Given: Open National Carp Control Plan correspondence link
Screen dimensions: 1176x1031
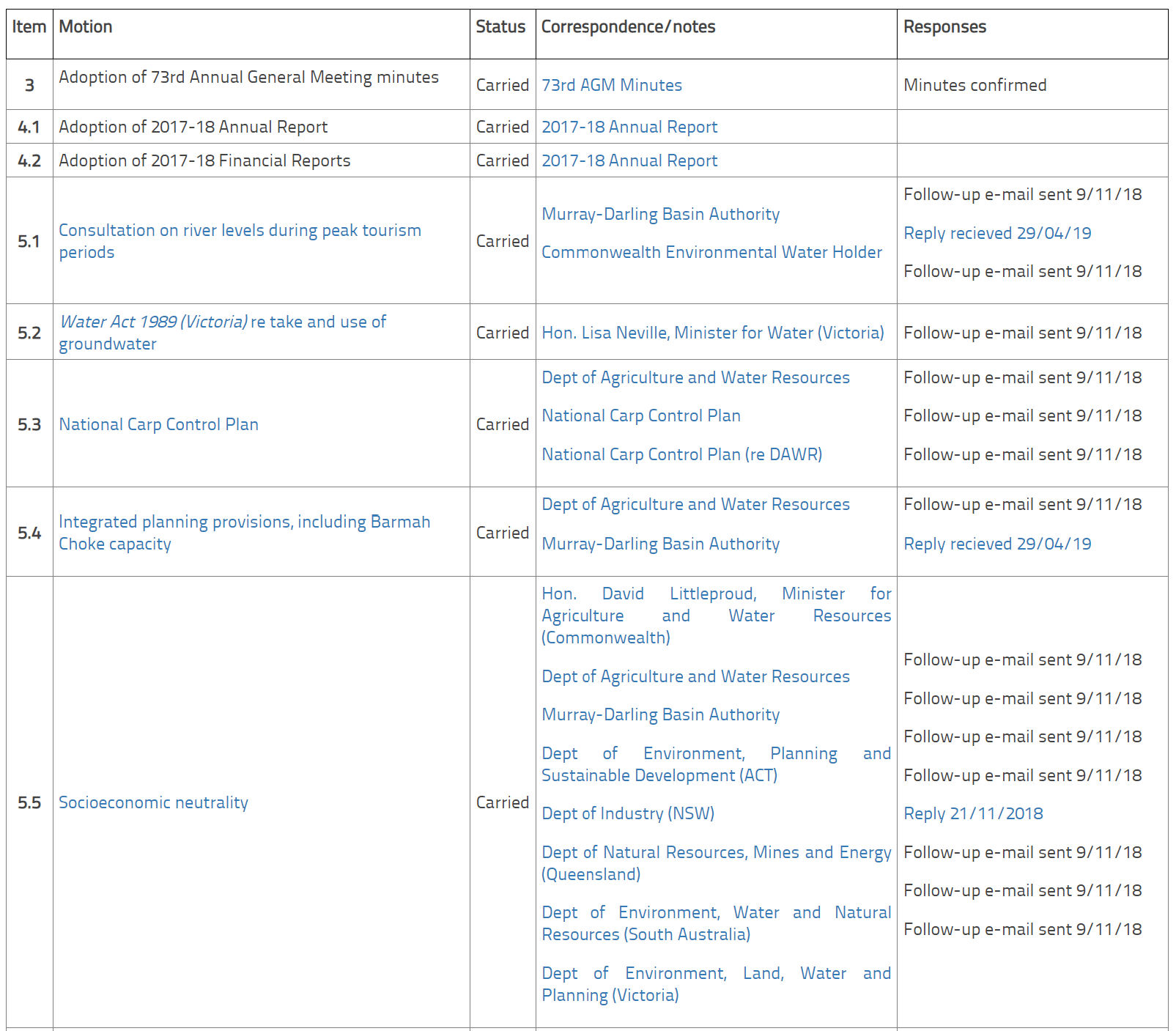Looking at the screenshot, I should click(x=640, y=415).
